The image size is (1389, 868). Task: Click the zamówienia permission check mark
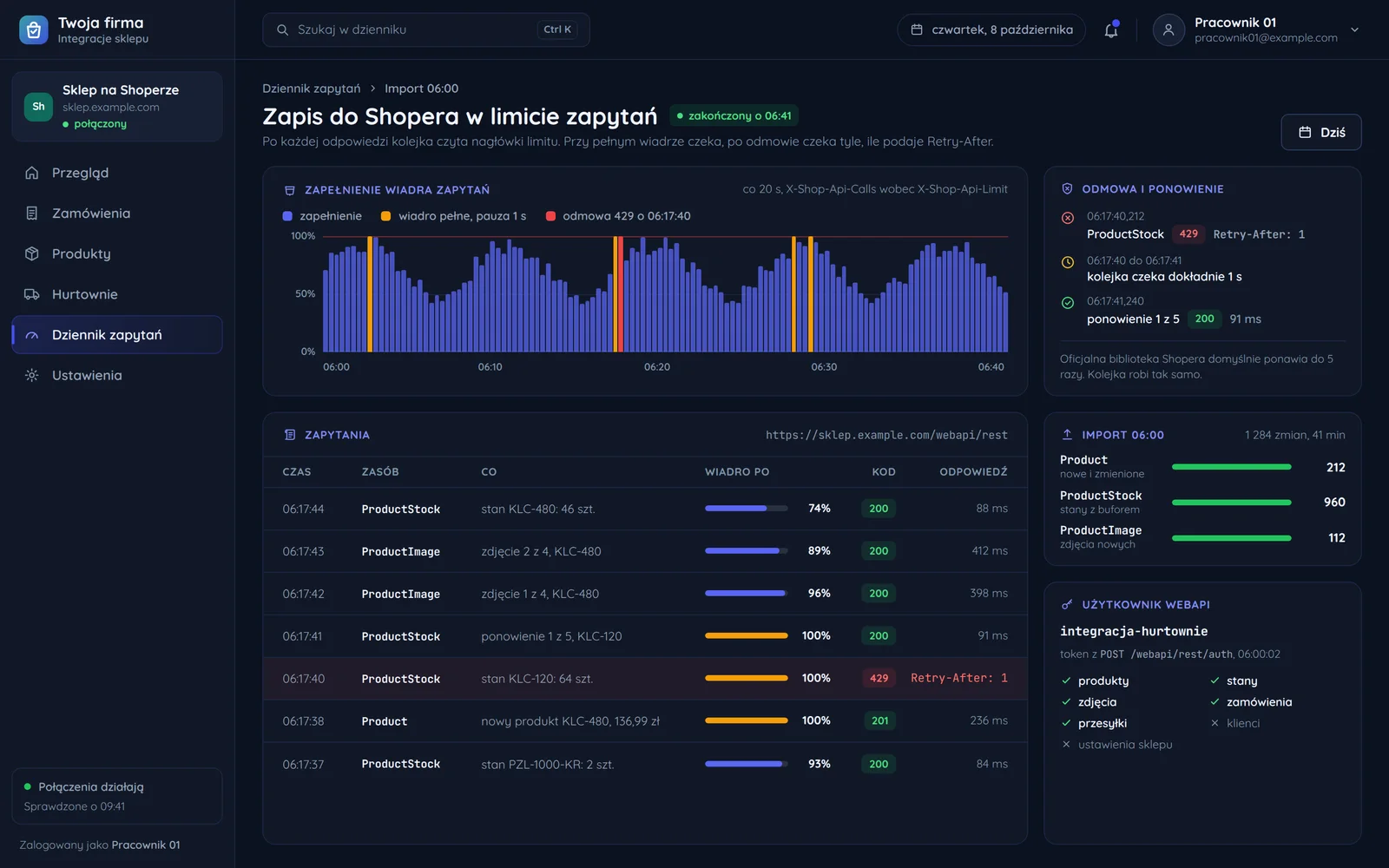click(1215, 702)
